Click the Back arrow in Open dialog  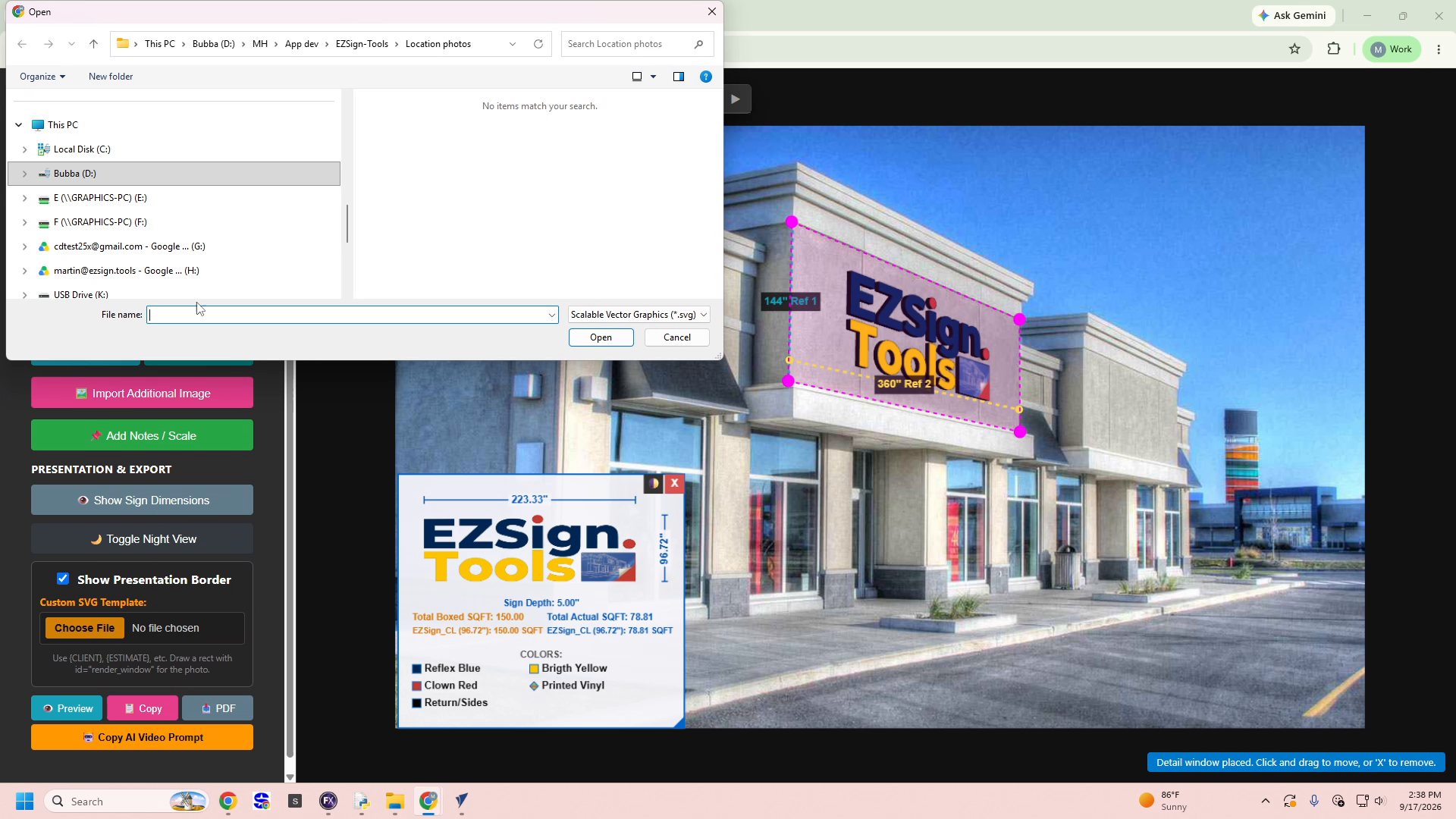click(22, 44)
